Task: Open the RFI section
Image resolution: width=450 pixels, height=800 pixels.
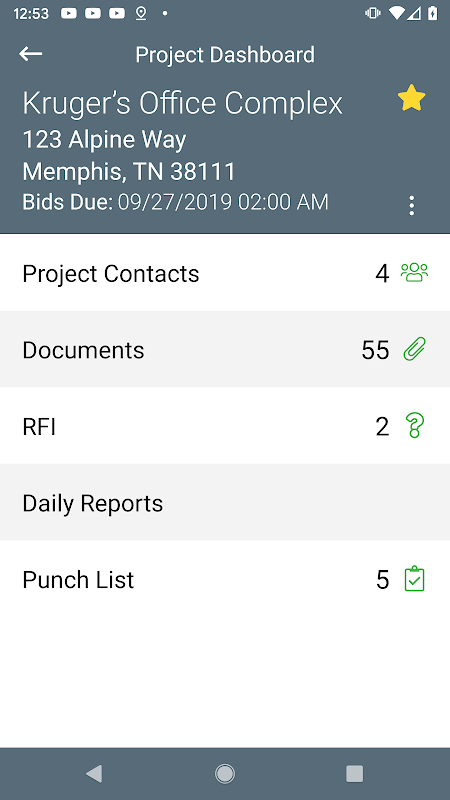Action: [225, 426]
